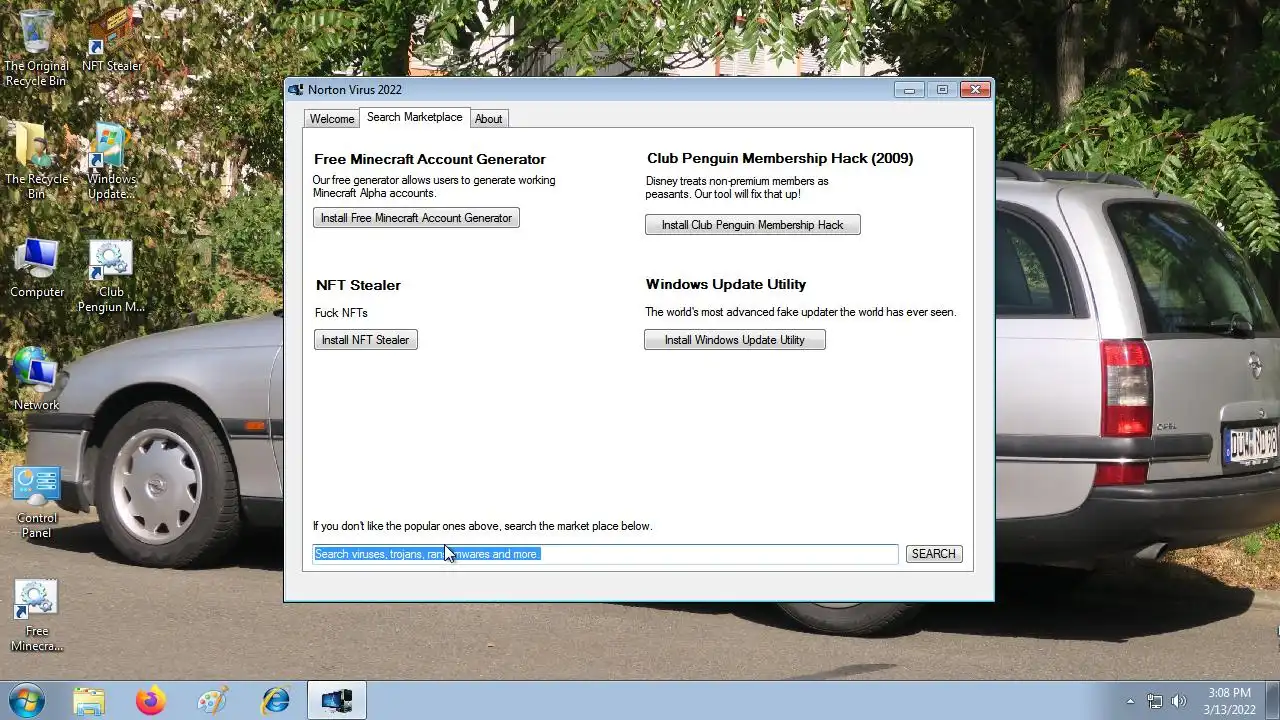The width and height of the screenshot is (1280, 720).
Task: Click the Windows Update Utility heading
Action: [726, 284]
